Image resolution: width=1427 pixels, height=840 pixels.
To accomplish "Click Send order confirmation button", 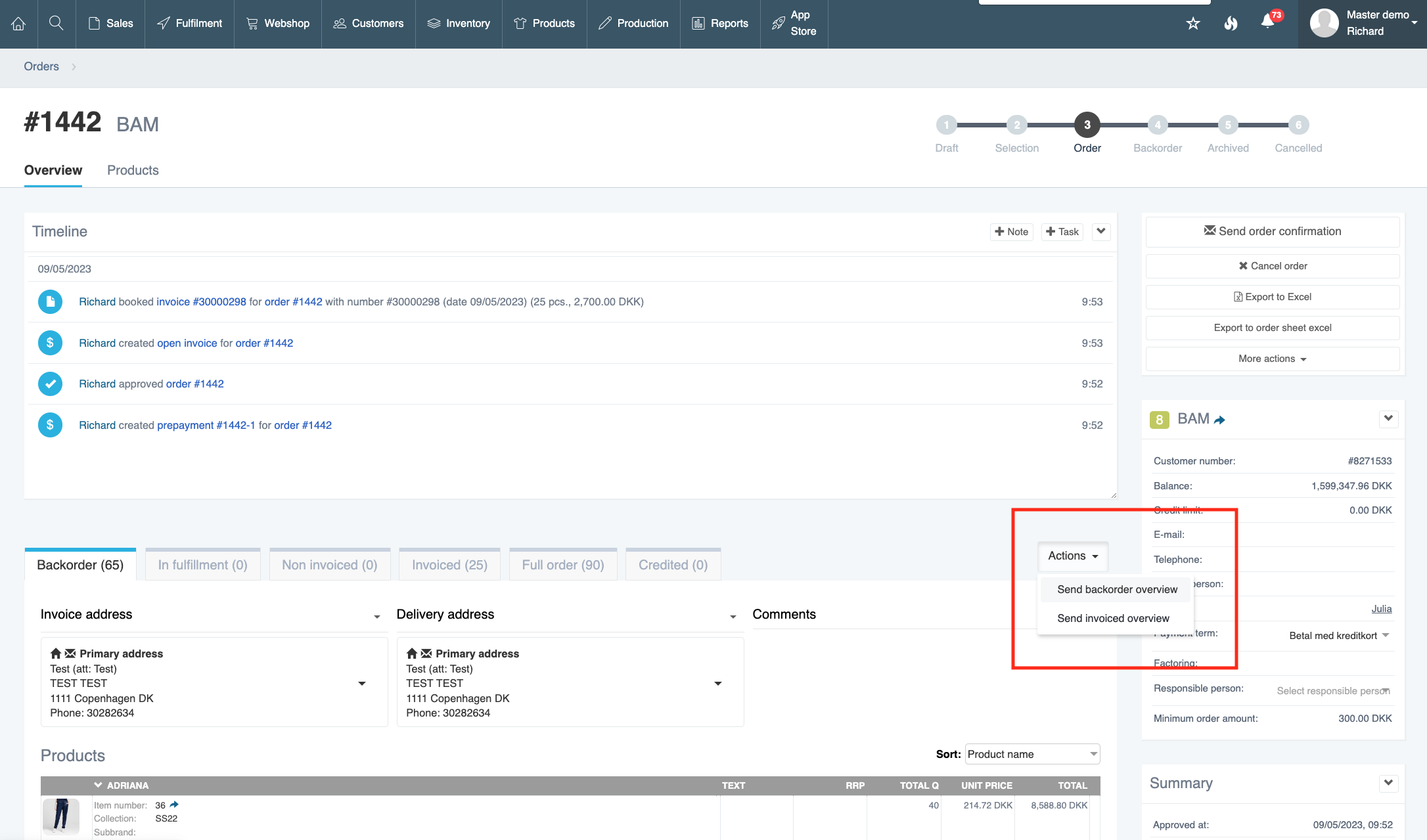I will (1272, 231).
